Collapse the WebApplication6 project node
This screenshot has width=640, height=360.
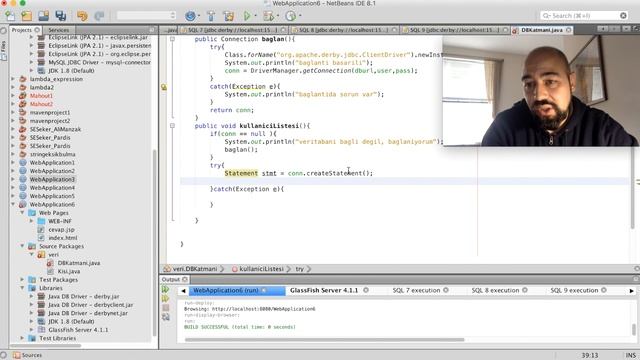point(13,204)
